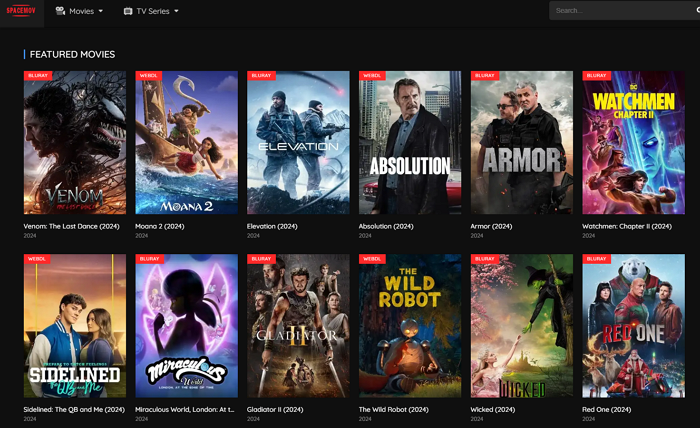
Task: Click the WEBDL badge on Sidelined poster
Action: coord(37,259)
